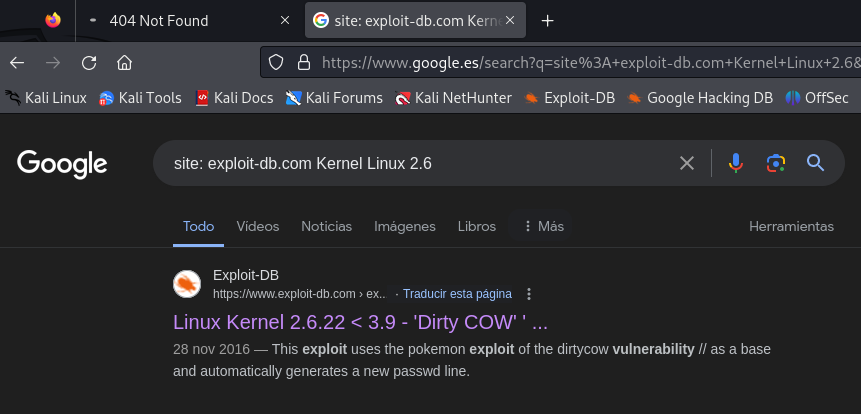Open the Dirty COW exploit result link
The width and height of the screenshot is (861, 414).
pyautogui.click(x=360, y=323)
